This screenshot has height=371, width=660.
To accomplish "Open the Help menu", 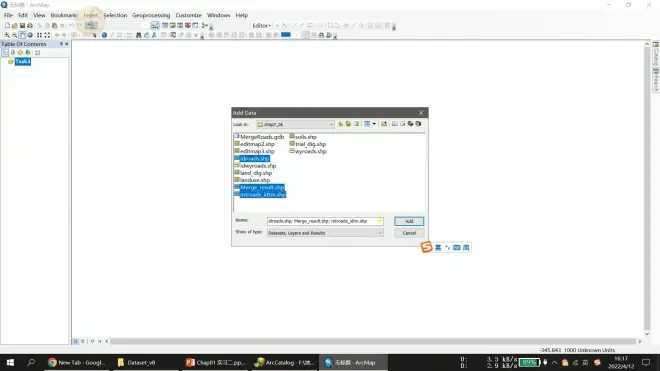I will click(x=242, y=15).
